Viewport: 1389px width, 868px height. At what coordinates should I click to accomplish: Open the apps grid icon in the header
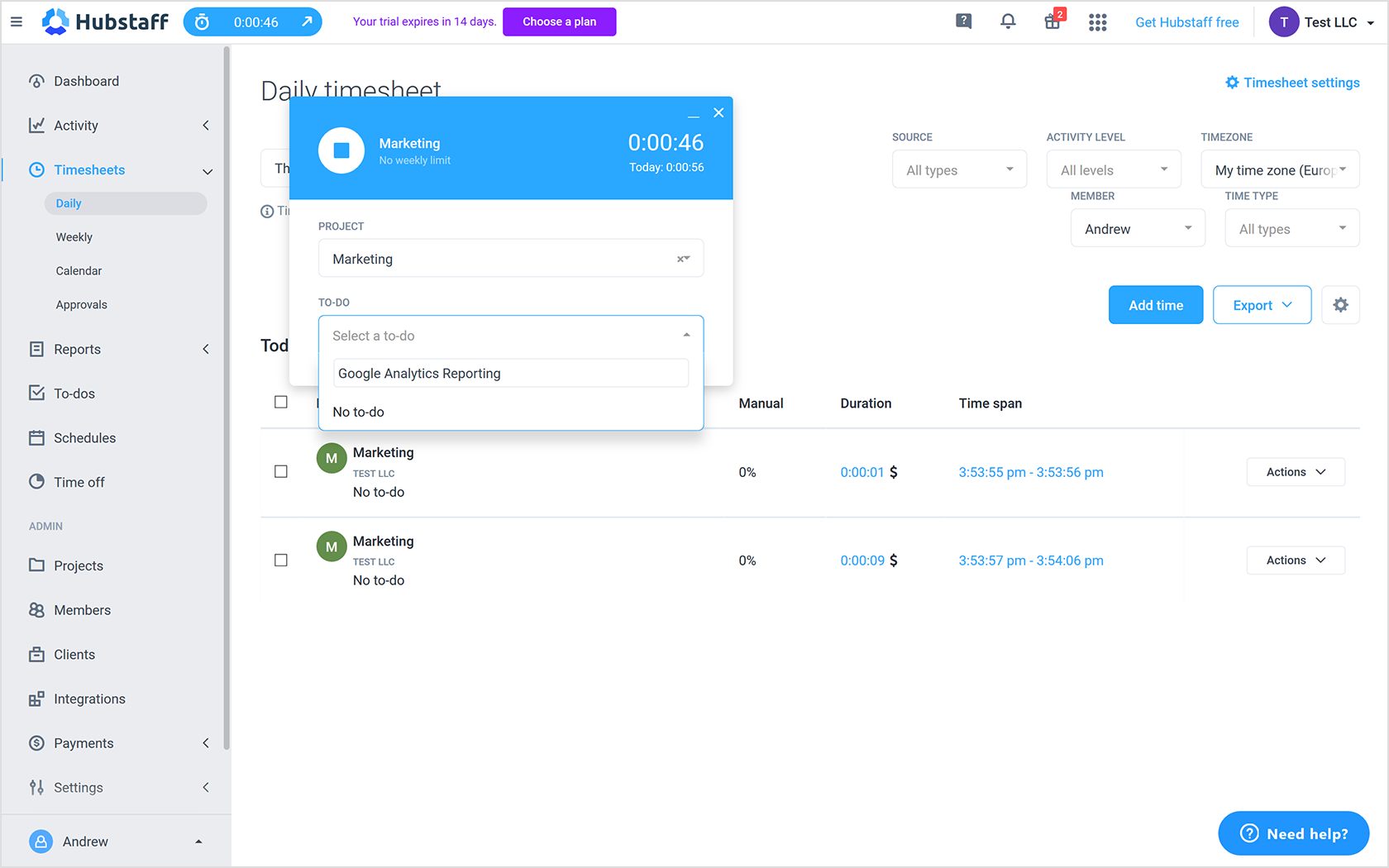tap(1097, 21)
